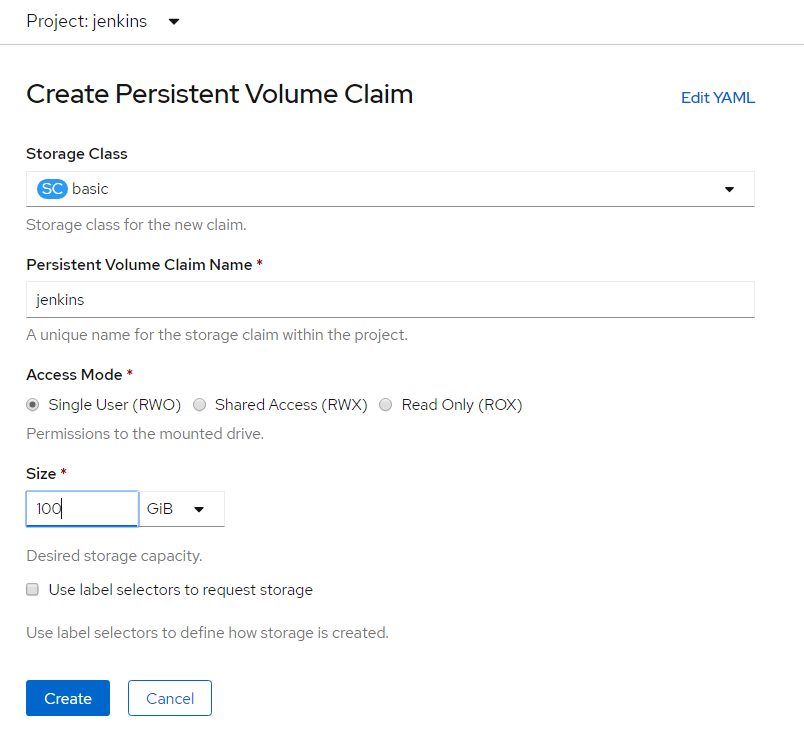Click the 'basic' storage class name
This screenshot has width=804, height=743.
click(x=90, y=188)
